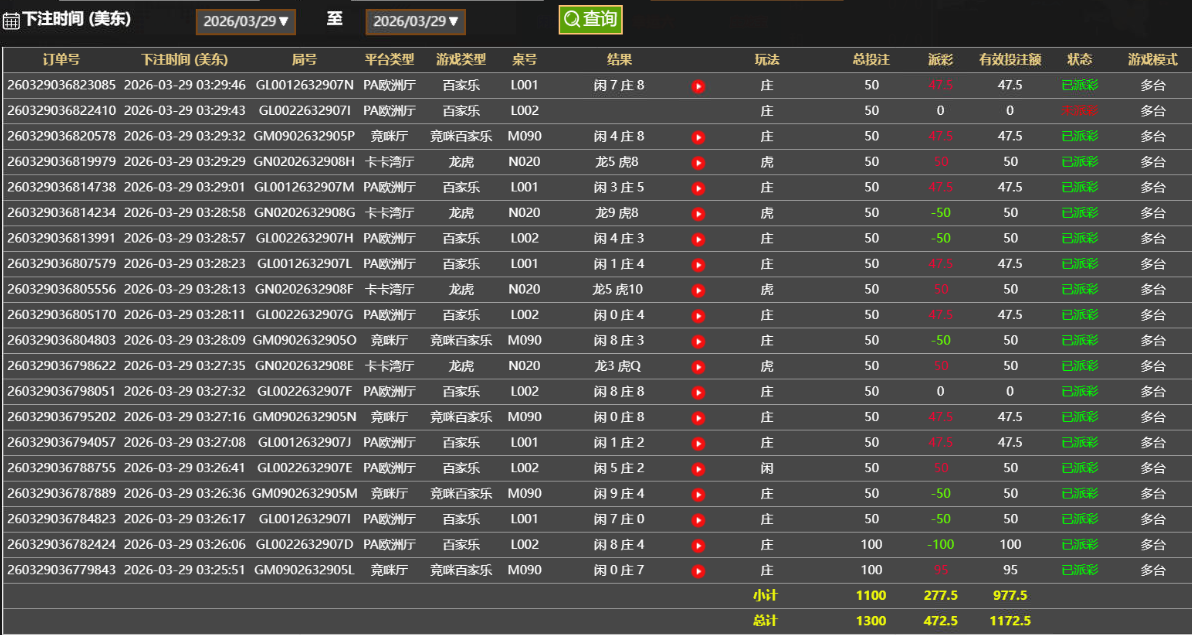Play replay icon for round GN0202632908H
The height and width of the screenshot is (635, 1192).
(698, 162)
